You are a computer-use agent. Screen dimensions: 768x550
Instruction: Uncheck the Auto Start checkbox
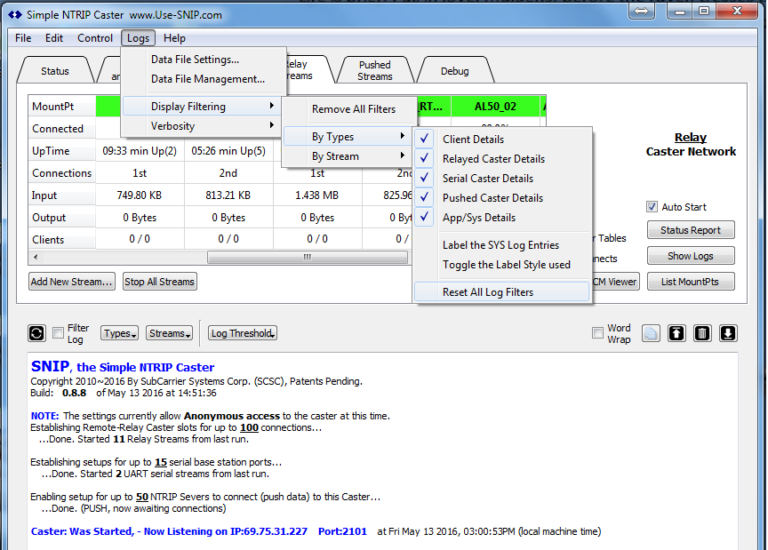tap(652, 207)
